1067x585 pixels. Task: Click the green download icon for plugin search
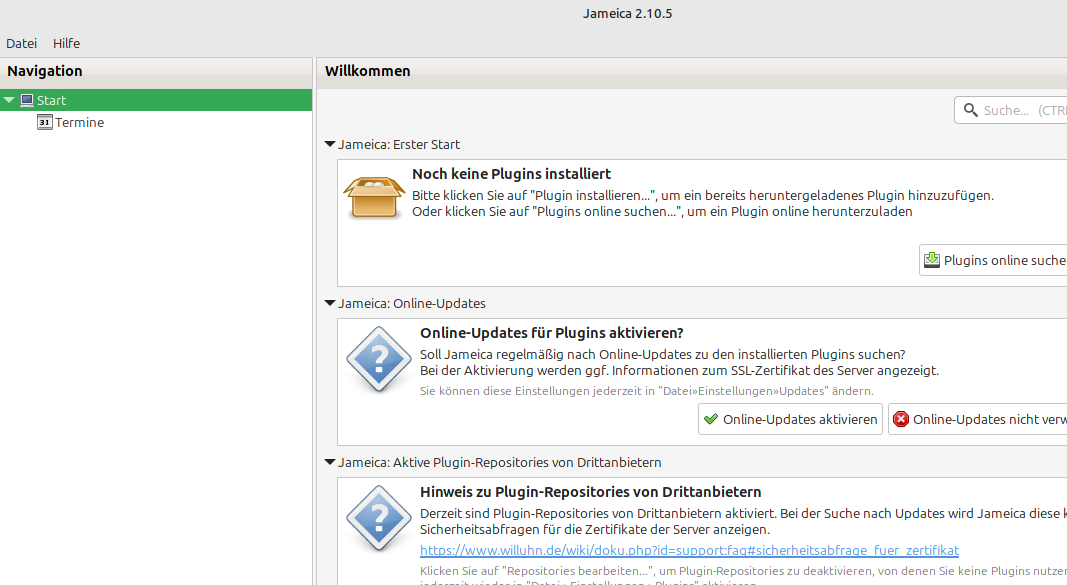click(x=932, y=261)
